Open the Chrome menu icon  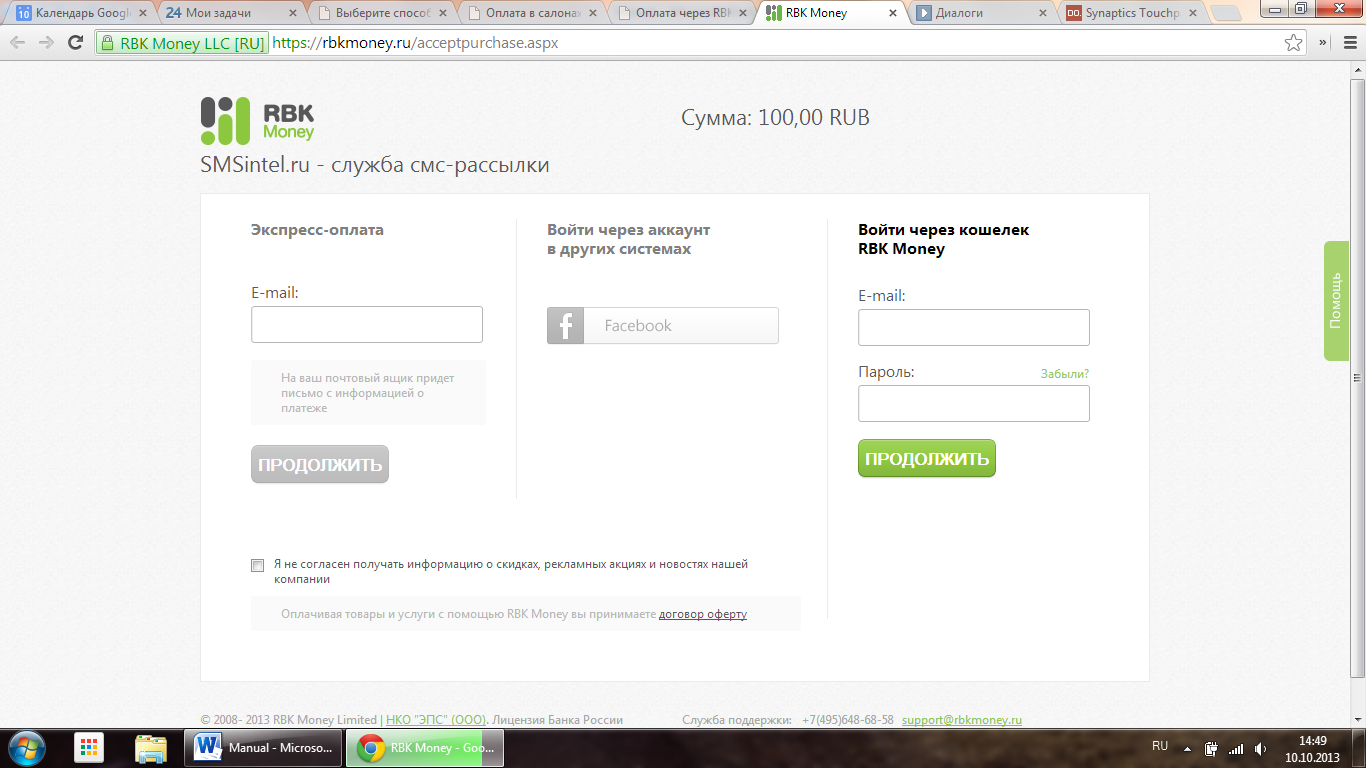[1348, 43]
